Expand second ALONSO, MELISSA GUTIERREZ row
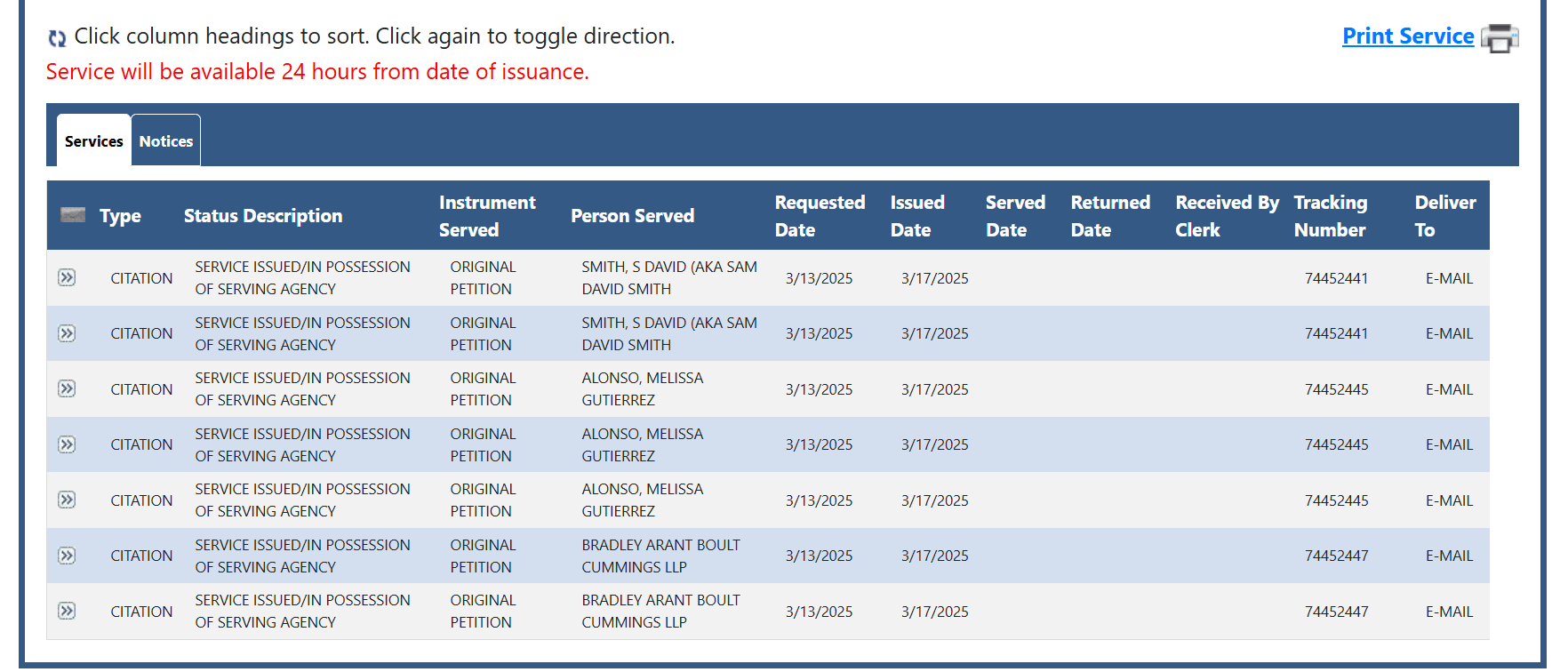Screen dimensions: 1568x672 67,444
